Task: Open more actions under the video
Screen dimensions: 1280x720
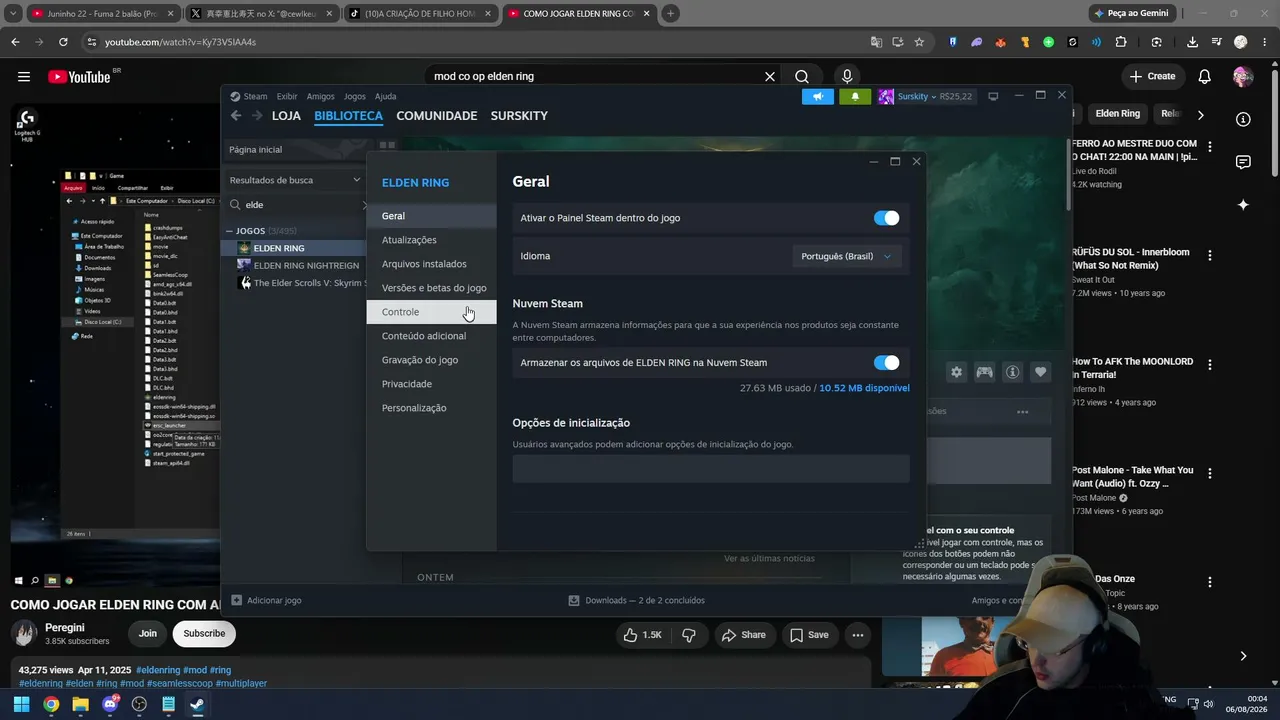Action: [x=857, y=634]
